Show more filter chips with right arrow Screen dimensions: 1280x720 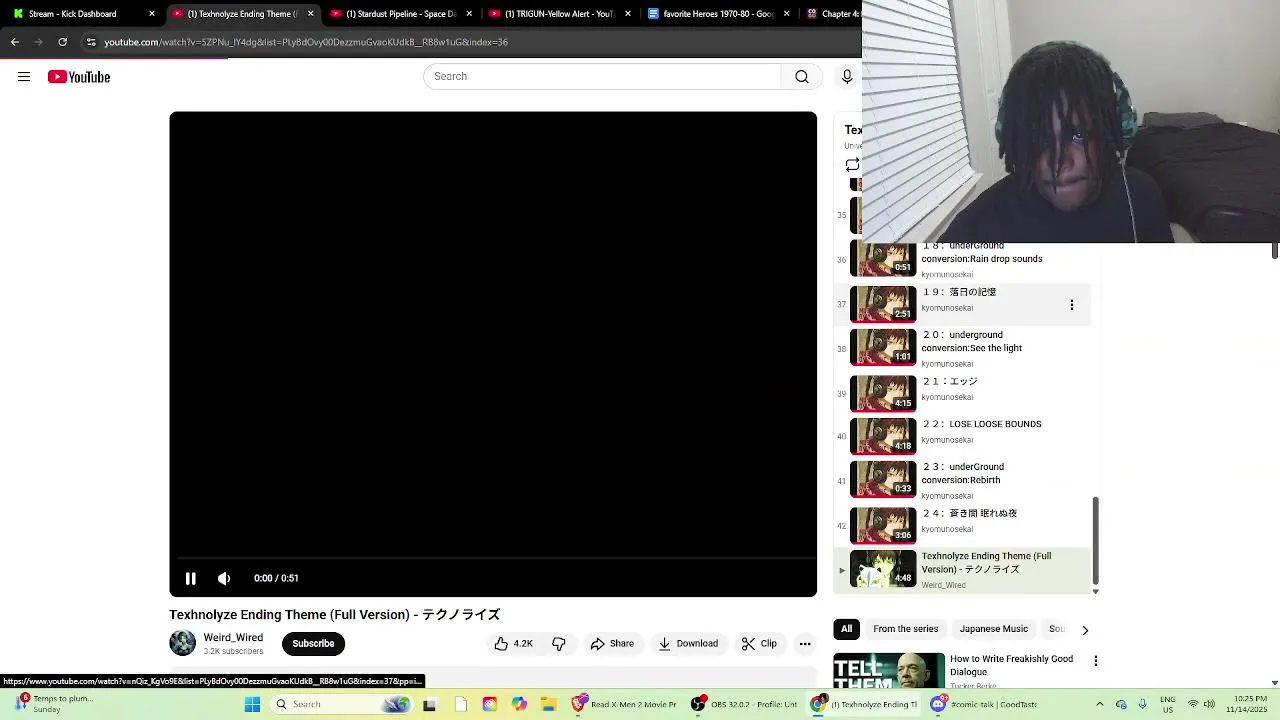tap(1085, 630)
